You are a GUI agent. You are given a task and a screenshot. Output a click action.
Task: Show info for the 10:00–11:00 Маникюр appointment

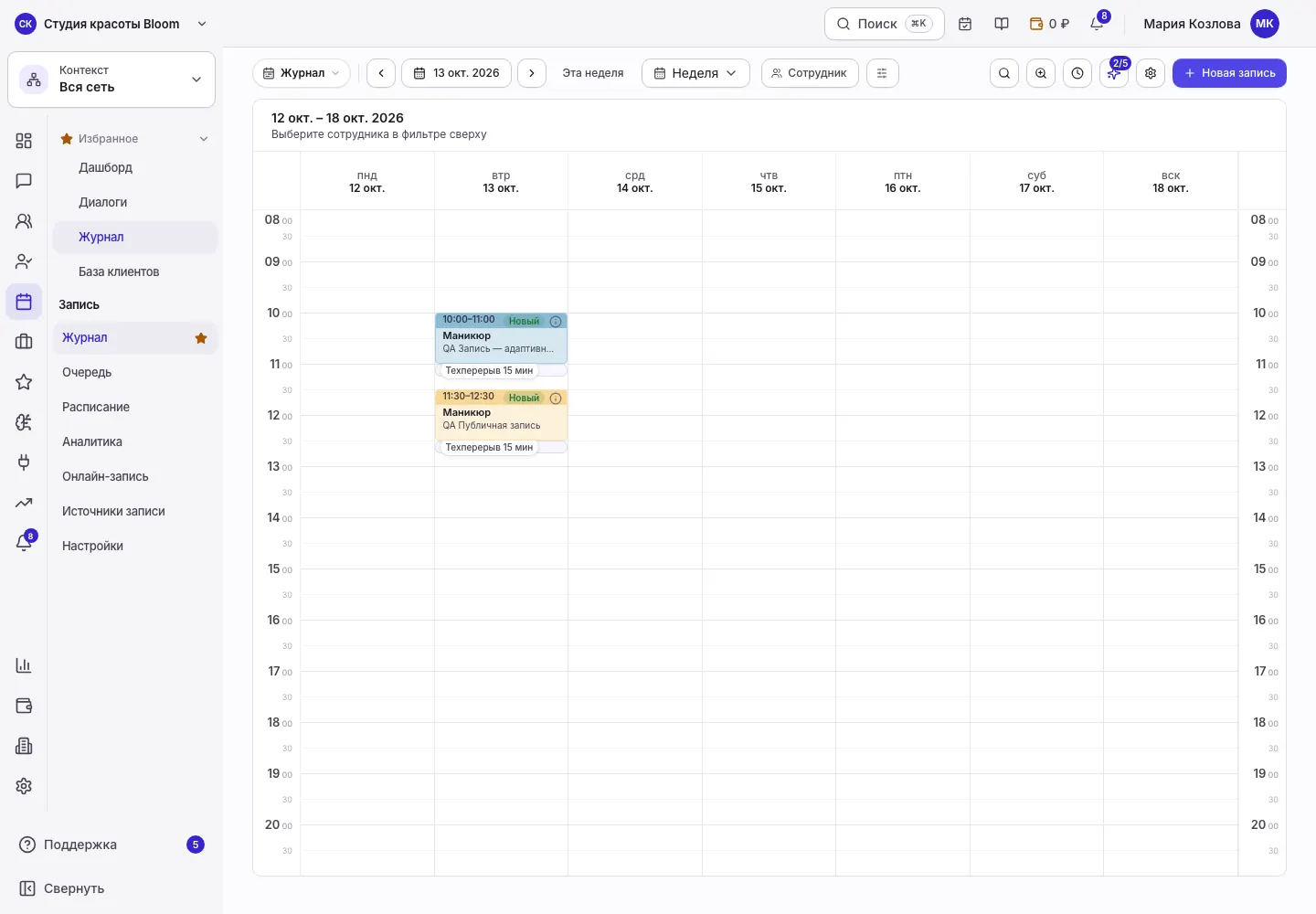(x=556, y=322)
